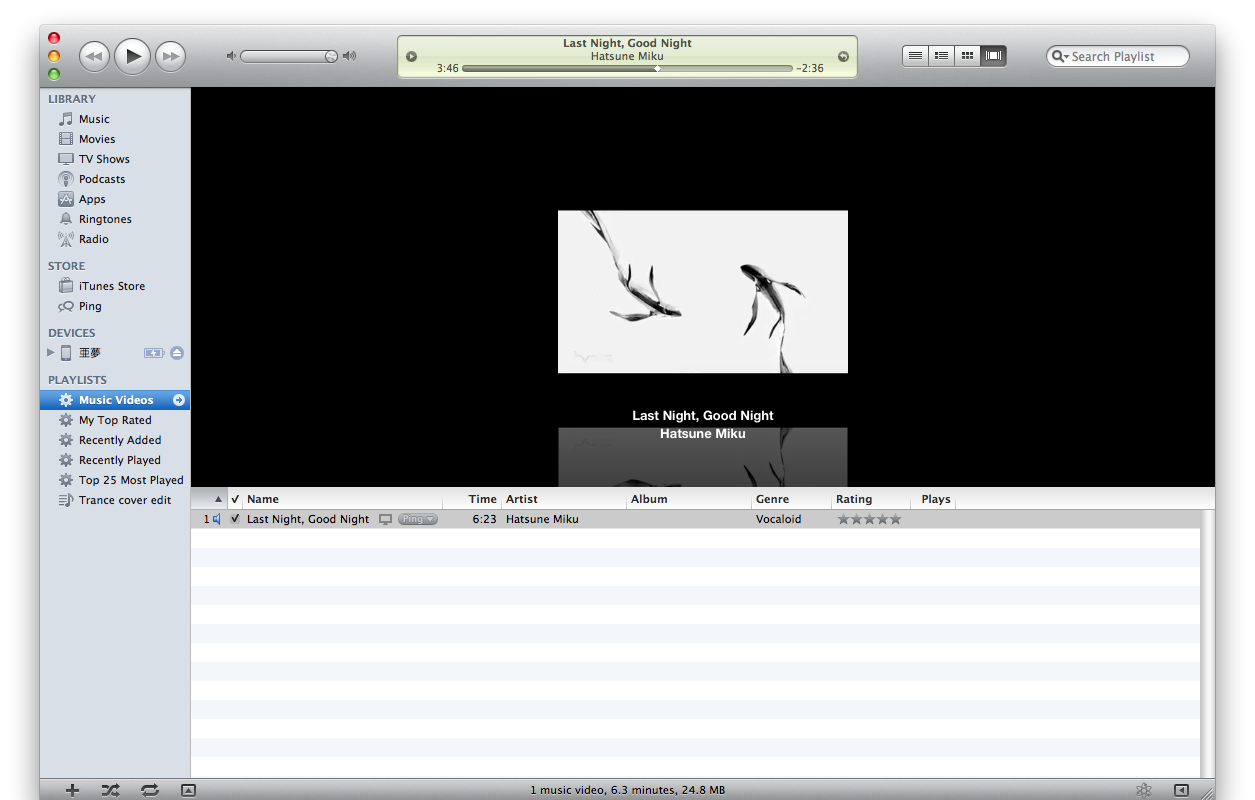Viewport: 1255px width, 800px height.
Task: Click the device battery indicator icon
Action: pyautogui.click(x=154, y=353)
